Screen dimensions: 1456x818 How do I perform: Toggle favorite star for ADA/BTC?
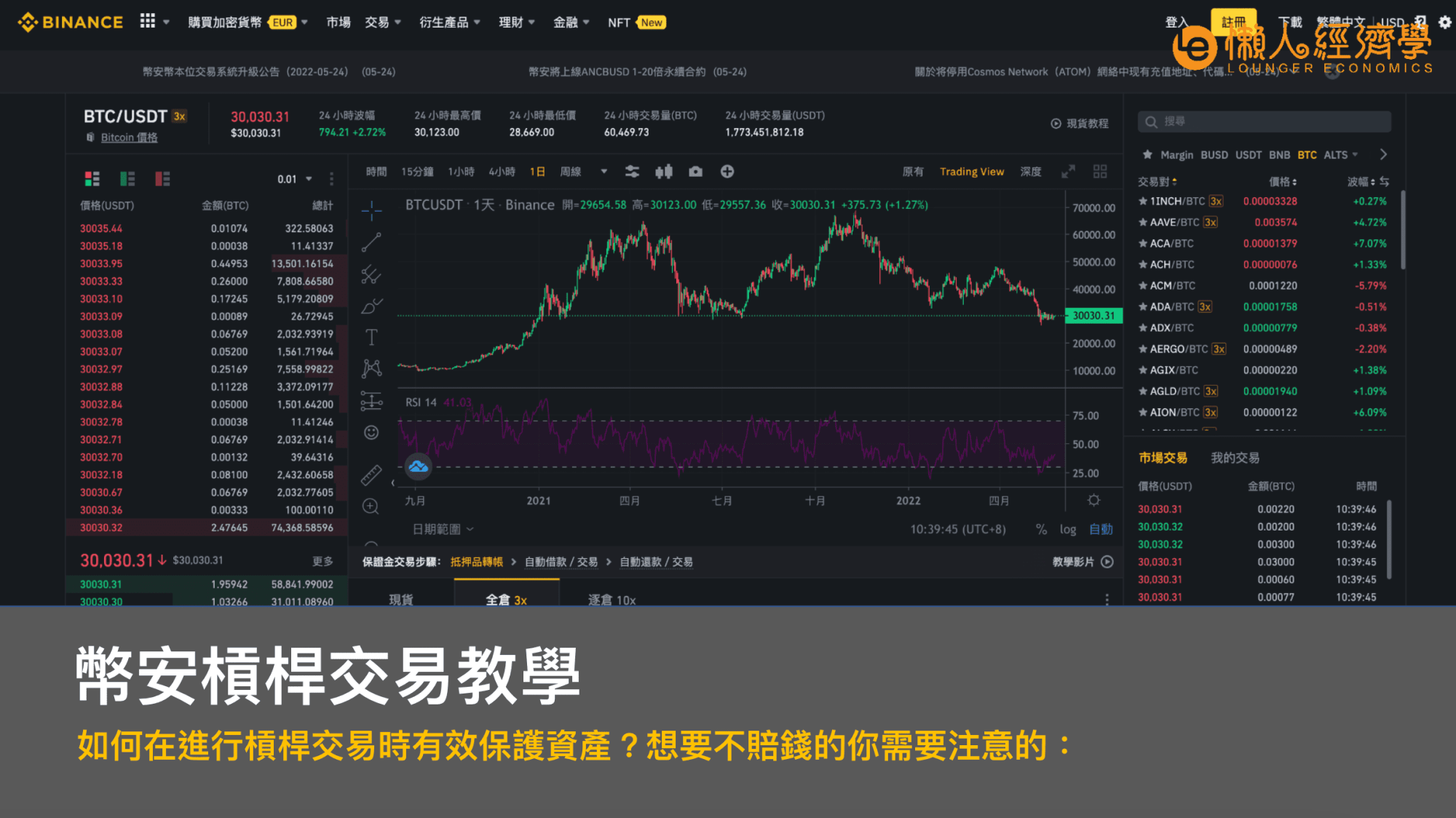(1143, 306)
